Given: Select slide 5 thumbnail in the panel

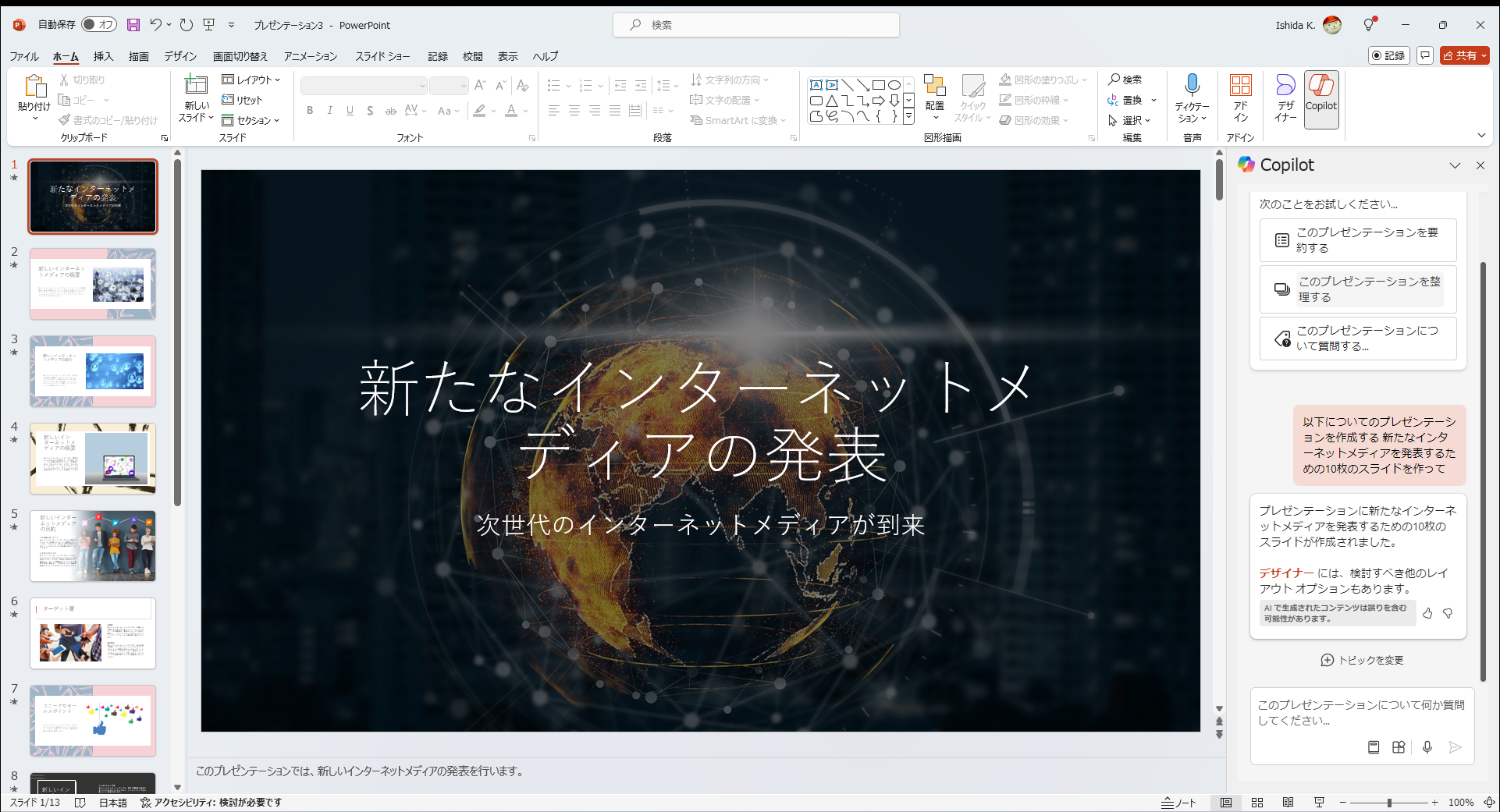Looking at the screenshot, I should [x=92, y=545].
